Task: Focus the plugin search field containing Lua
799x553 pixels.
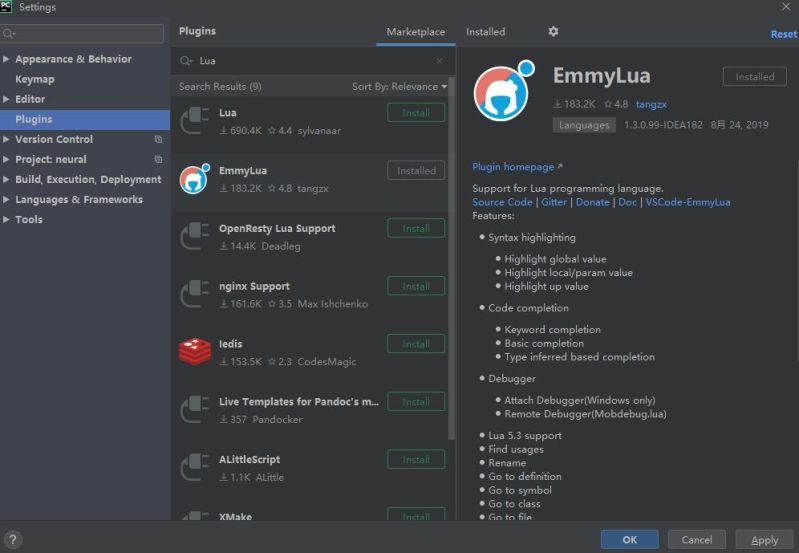Action: [x=313, y=61]
